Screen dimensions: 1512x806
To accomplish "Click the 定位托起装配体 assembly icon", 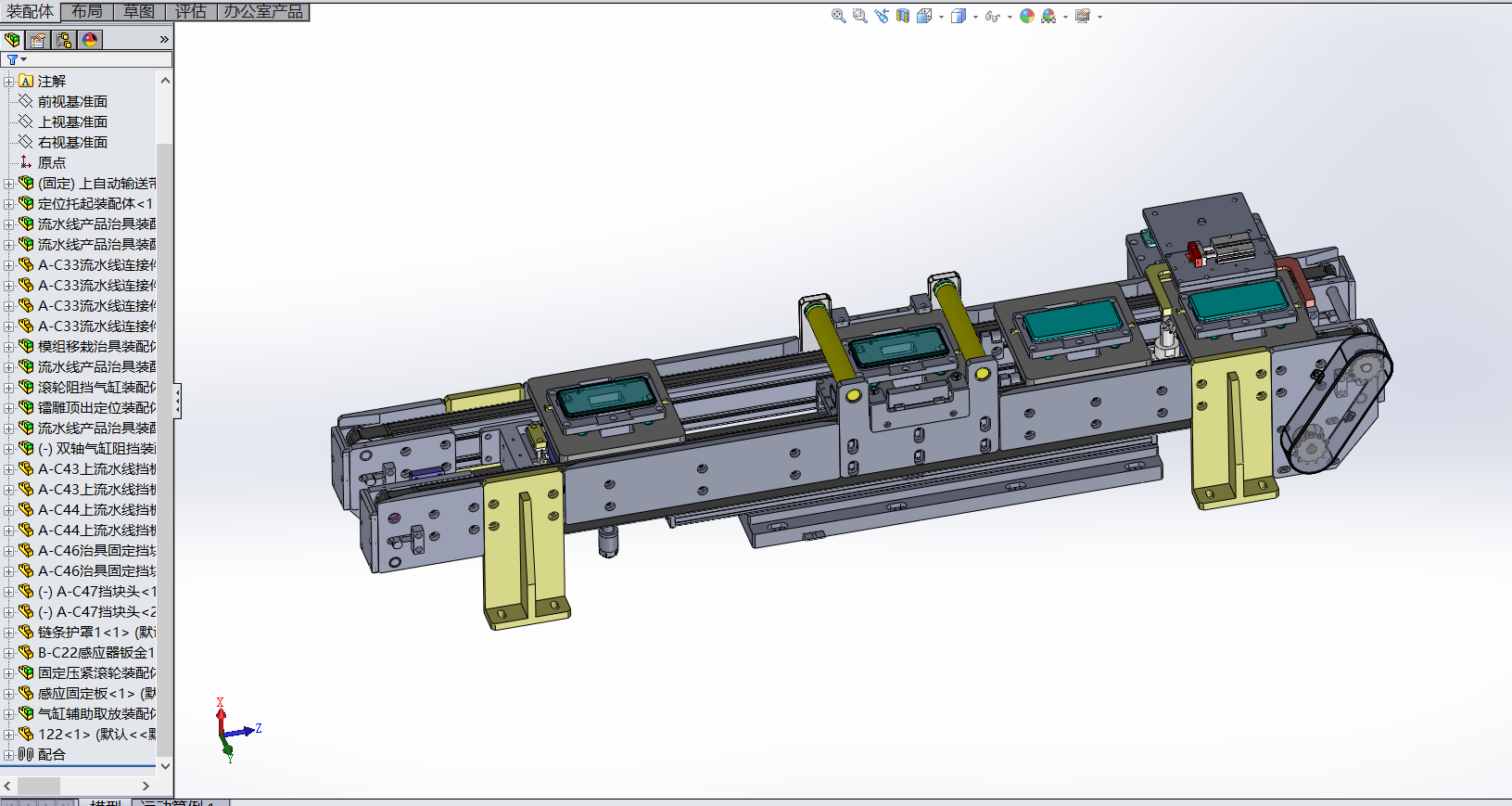I will (26, 203).
